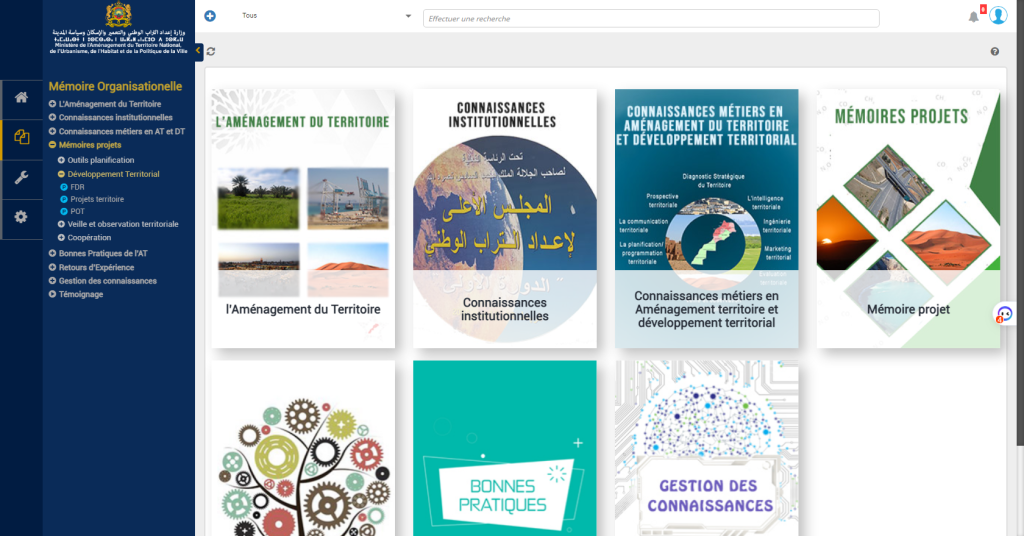Select 'FDR' item in the tree
Viewport: 1024px width, 536px height.
[x=77, y=187]
